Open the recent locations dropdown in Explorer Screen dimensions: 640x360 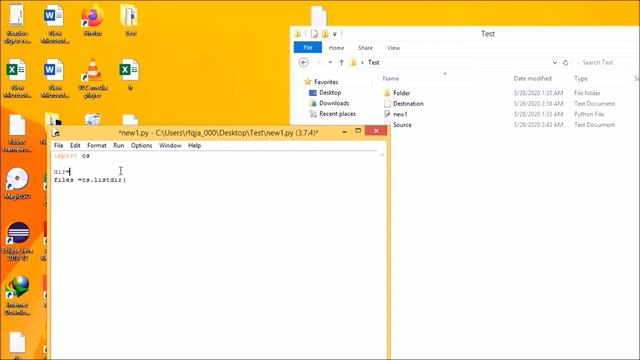click(330, 62)
